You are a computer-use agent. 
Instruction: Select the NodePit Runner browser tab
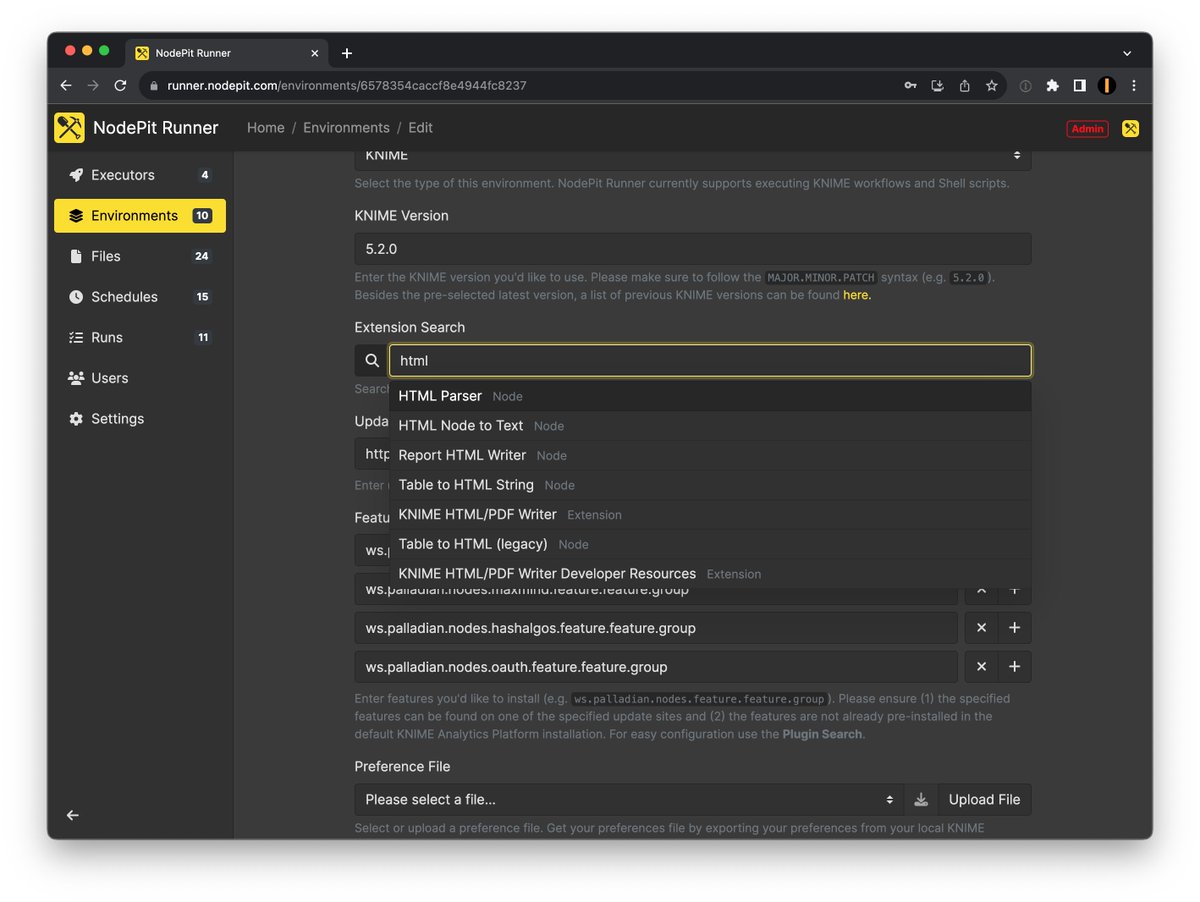pos(228,53)
